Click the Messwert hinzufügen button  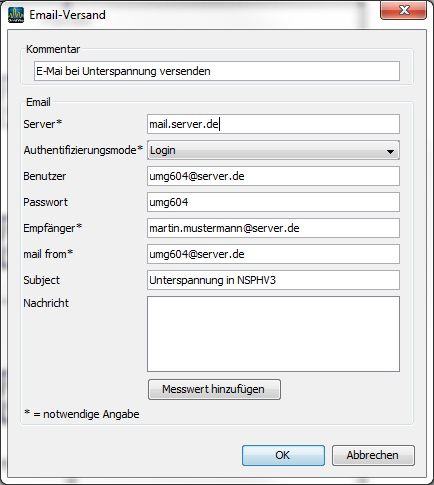[214, 389]
